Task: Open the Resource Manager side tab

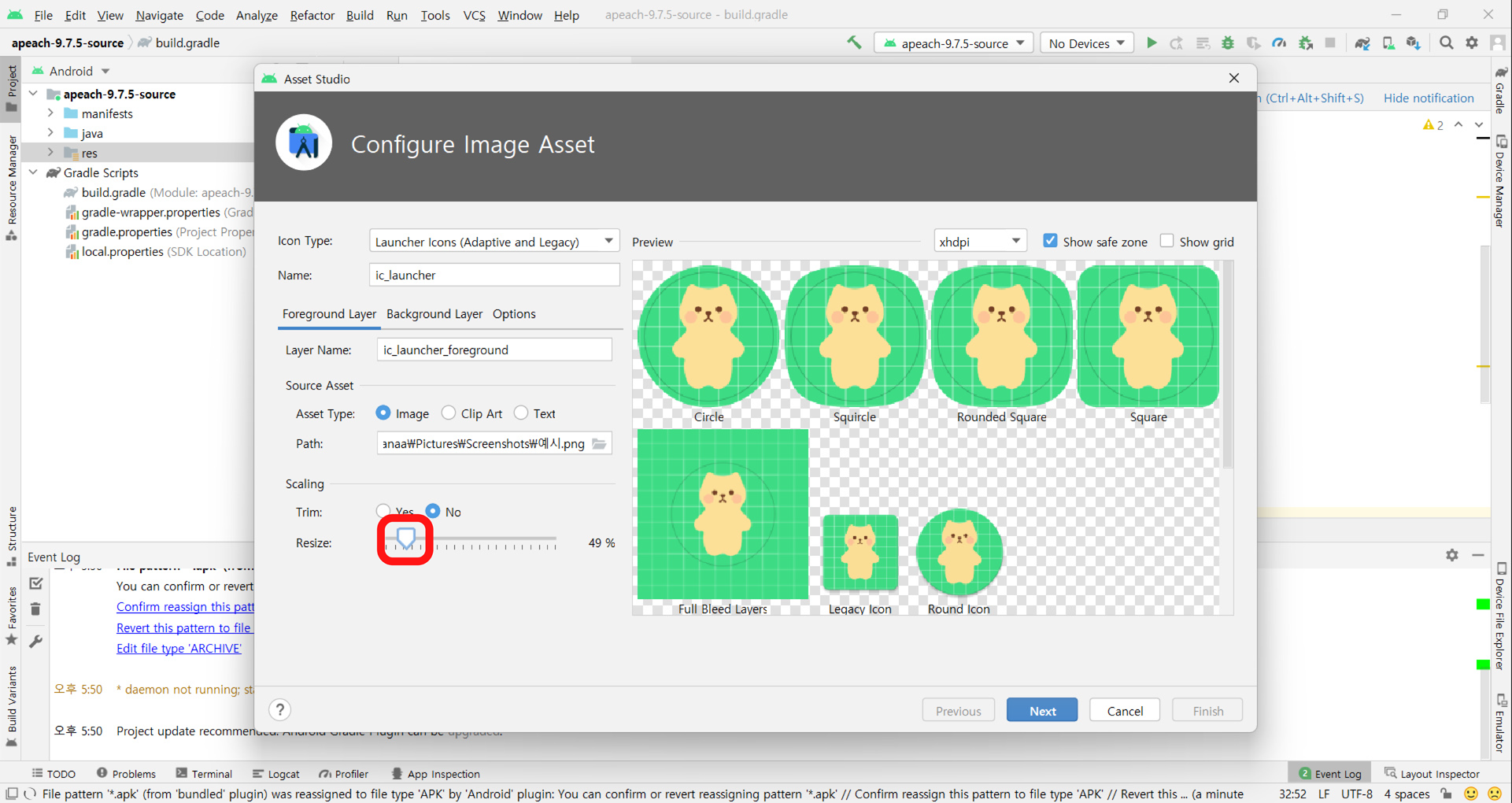Action: pyautogui.click(x=11, y=187)
